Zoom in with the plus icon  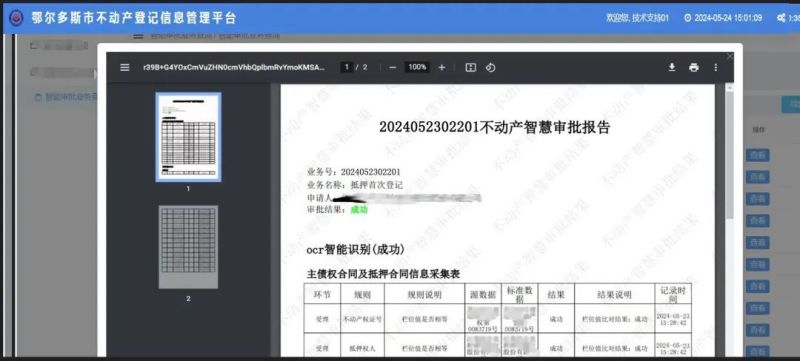coord(442,67)
